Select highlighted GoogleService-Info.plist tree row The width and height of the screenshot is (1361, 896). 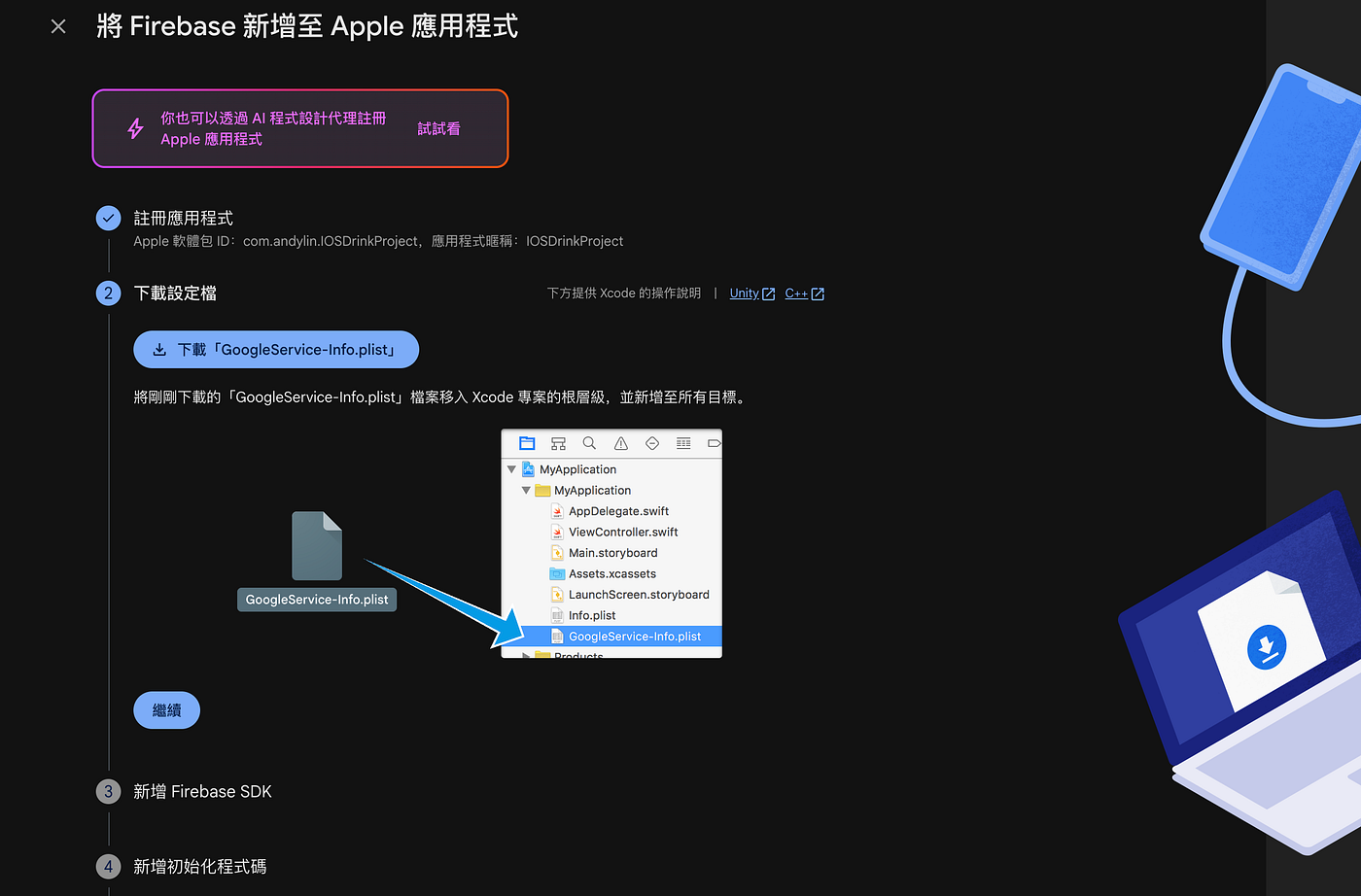click(x=611, y=637)
